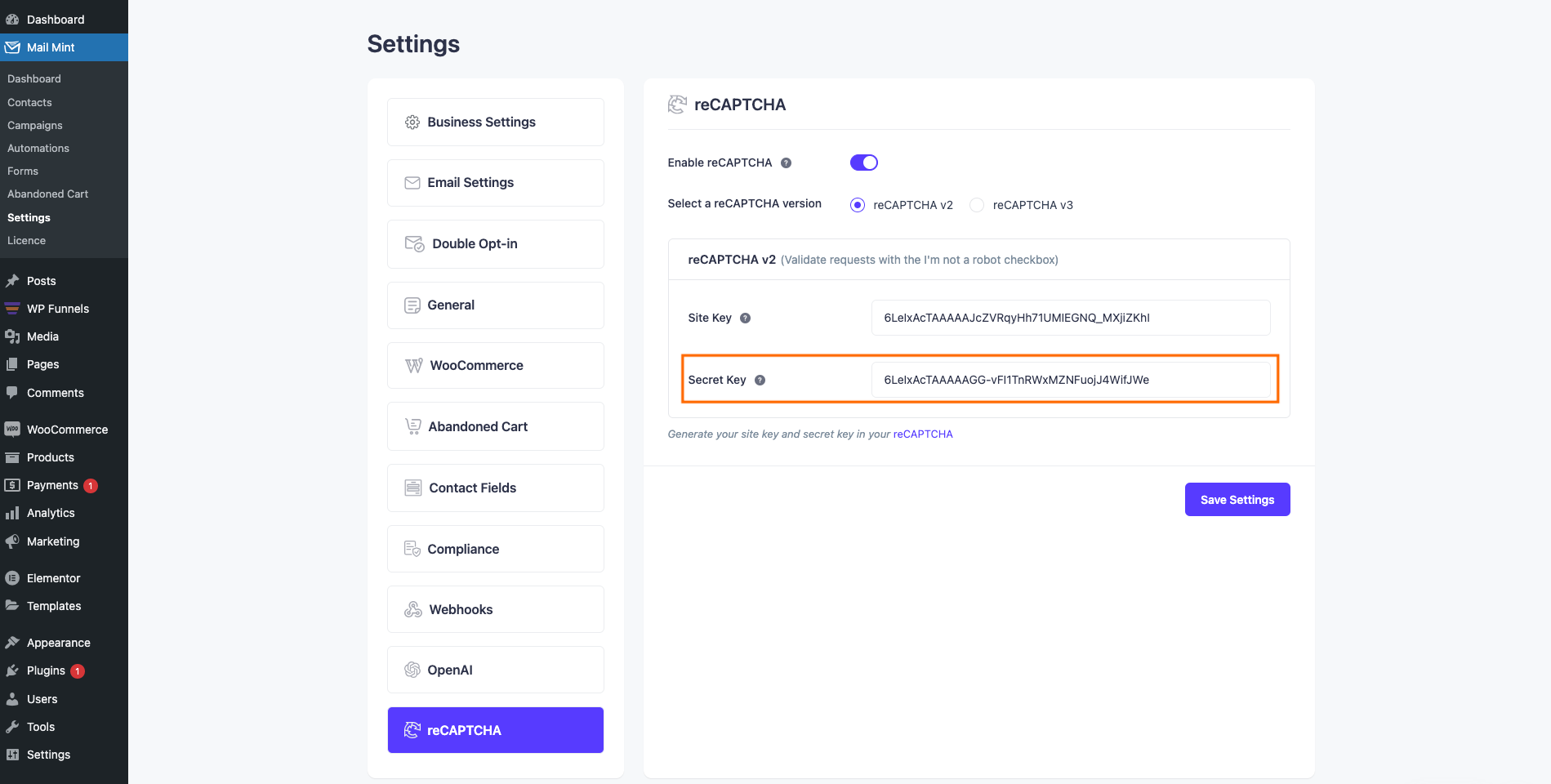The height and width of the screenshot is (784, 1551).
Task: Follow the reCAPTCHA link in helper text
Action: pyautogui.click(x=923, y=434)
